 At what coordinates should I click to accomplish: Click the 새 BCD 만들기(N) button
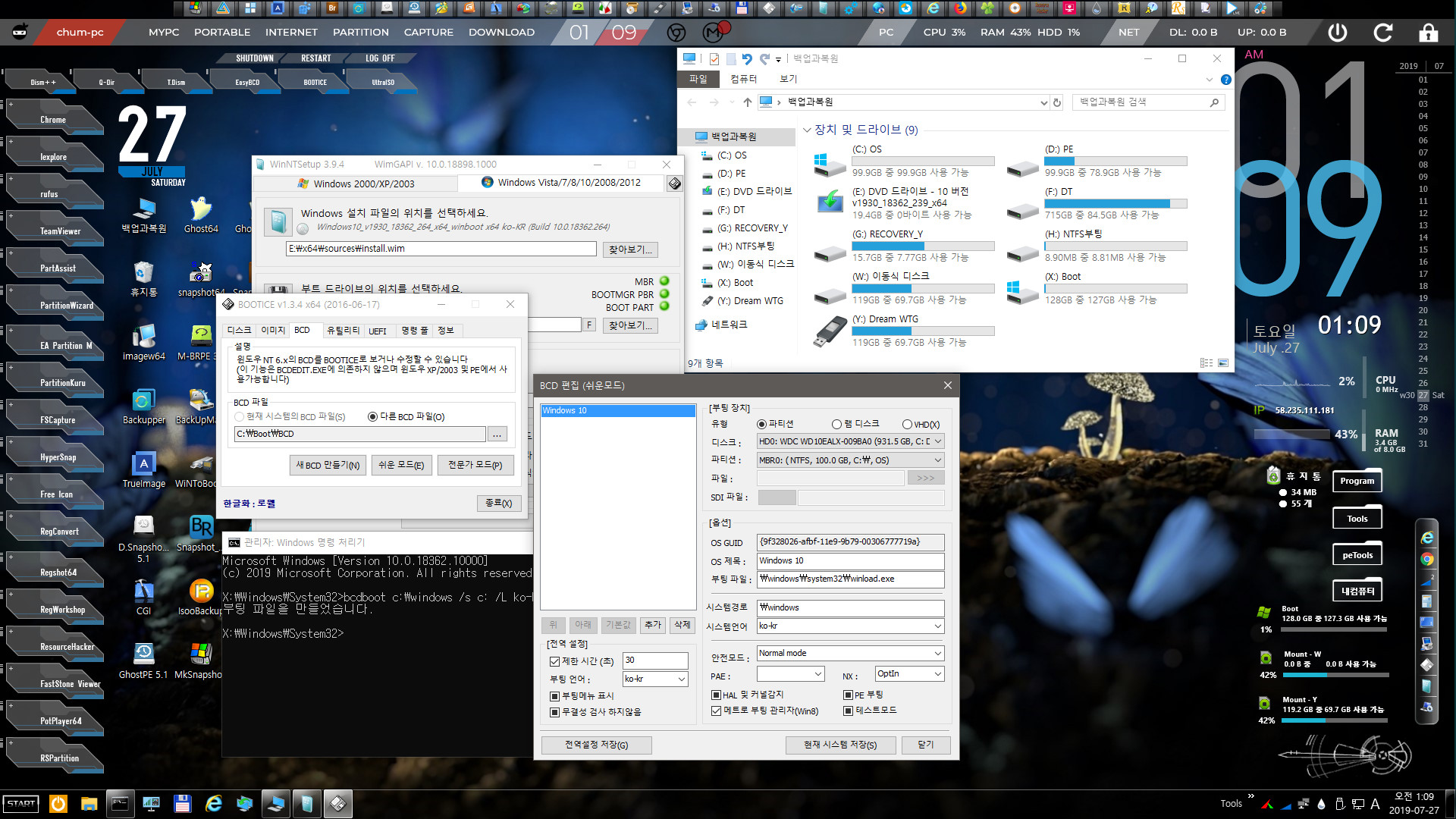(328, 465)
